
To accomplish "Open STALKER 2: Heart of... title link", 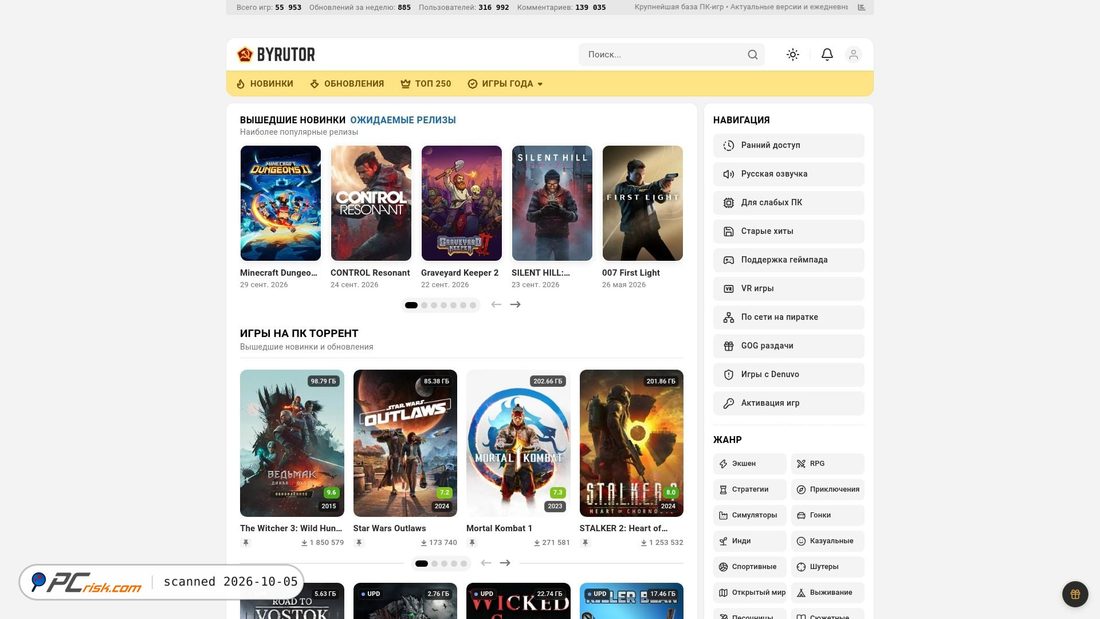I will 624,528.
